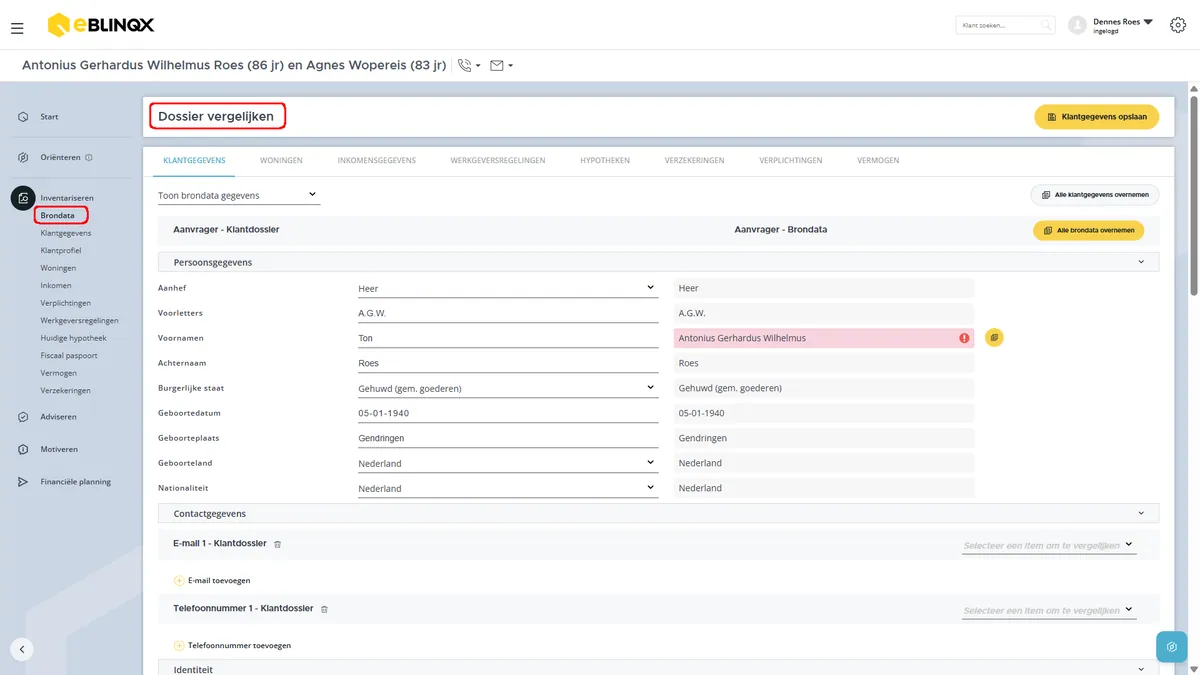Collapse sidebar with left arrow button

click(x=22, y=649)
